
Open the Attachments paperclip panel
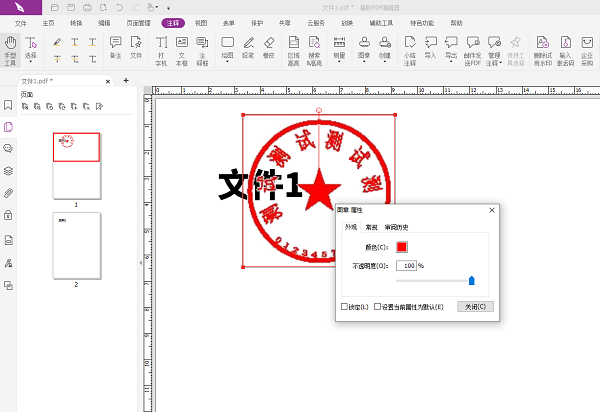pos(8,193)
